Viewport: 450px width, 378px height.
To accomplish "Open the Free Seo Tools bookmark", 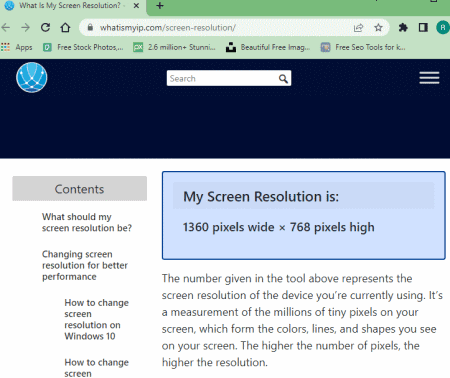I will click(x=363, y=47).
